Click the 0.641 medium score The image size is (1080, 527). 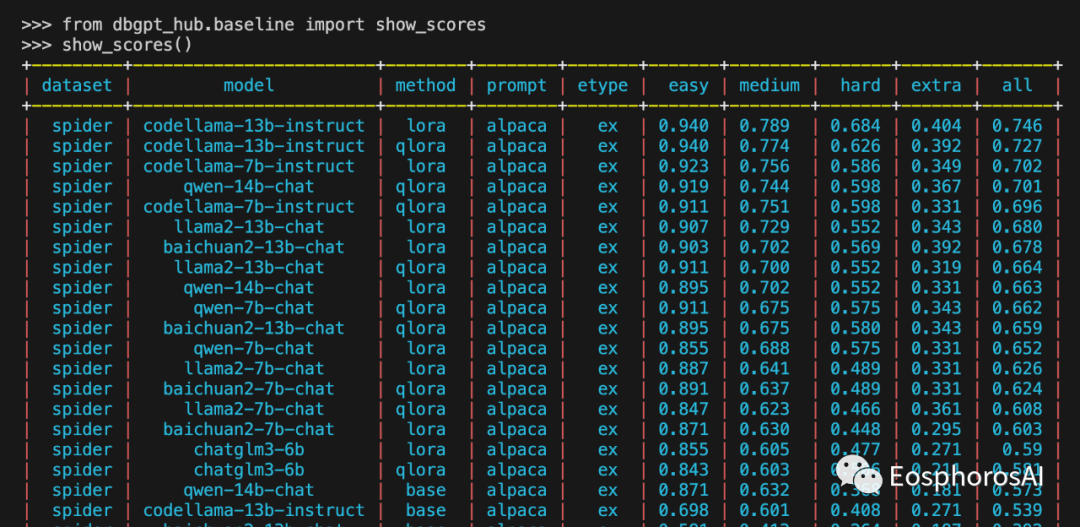[765, 369]
